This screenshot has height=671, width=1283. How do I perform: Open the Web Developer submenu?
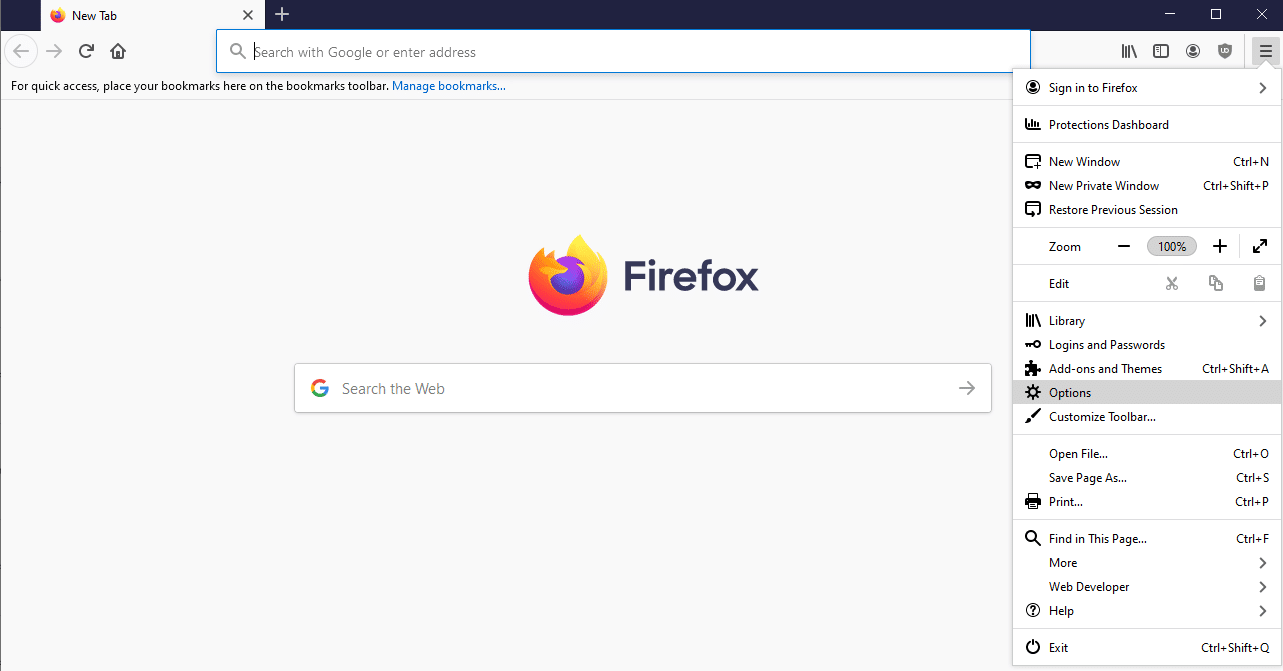click(x=1088, y=586)
